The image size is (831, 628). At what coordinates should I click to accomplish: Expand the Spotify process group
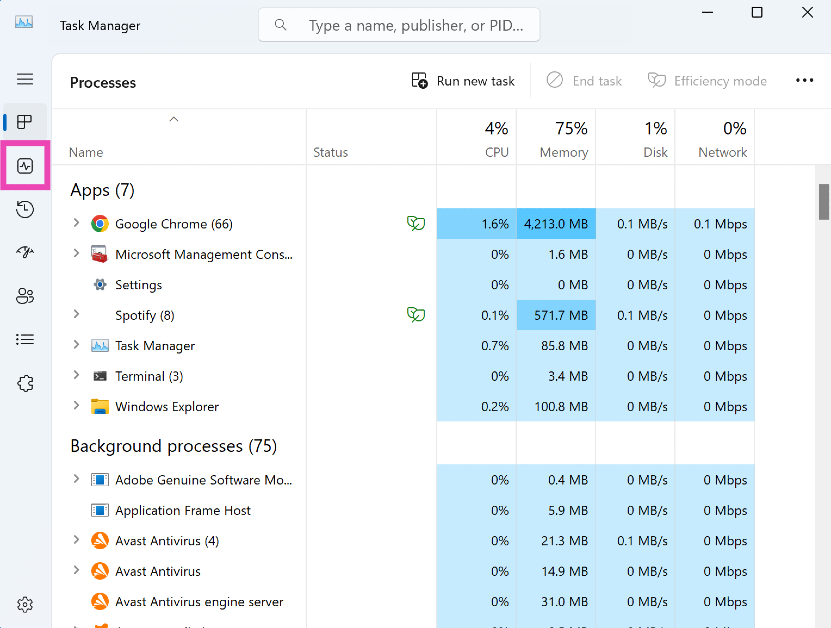click(76, 315)
